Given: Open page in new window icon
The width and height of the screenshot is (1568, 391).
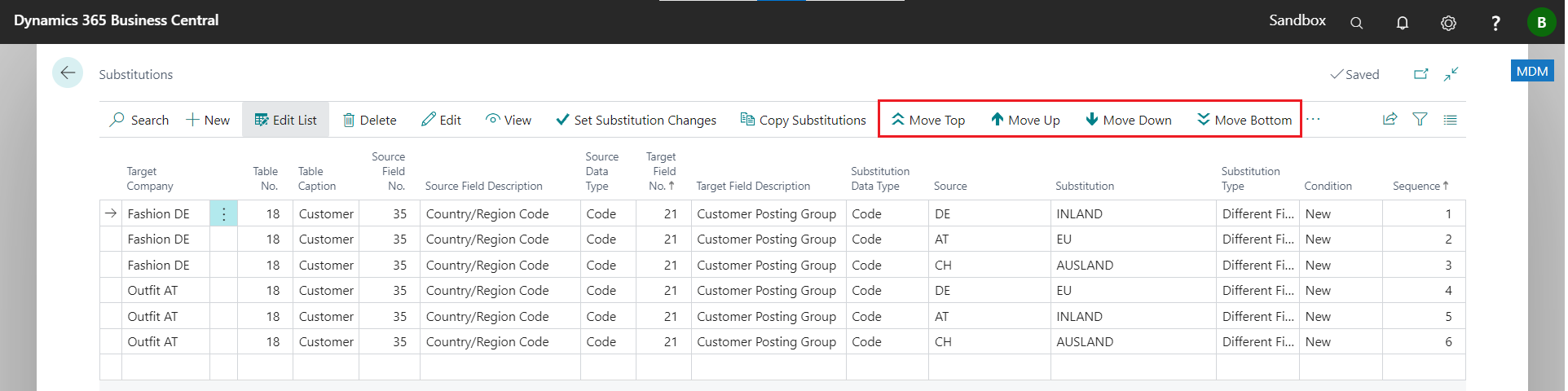Looking at the screenshot, I should 1420,74.
